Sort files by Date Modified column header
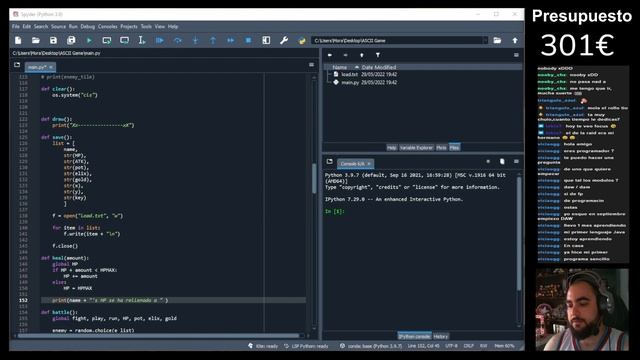 [379, 67]
